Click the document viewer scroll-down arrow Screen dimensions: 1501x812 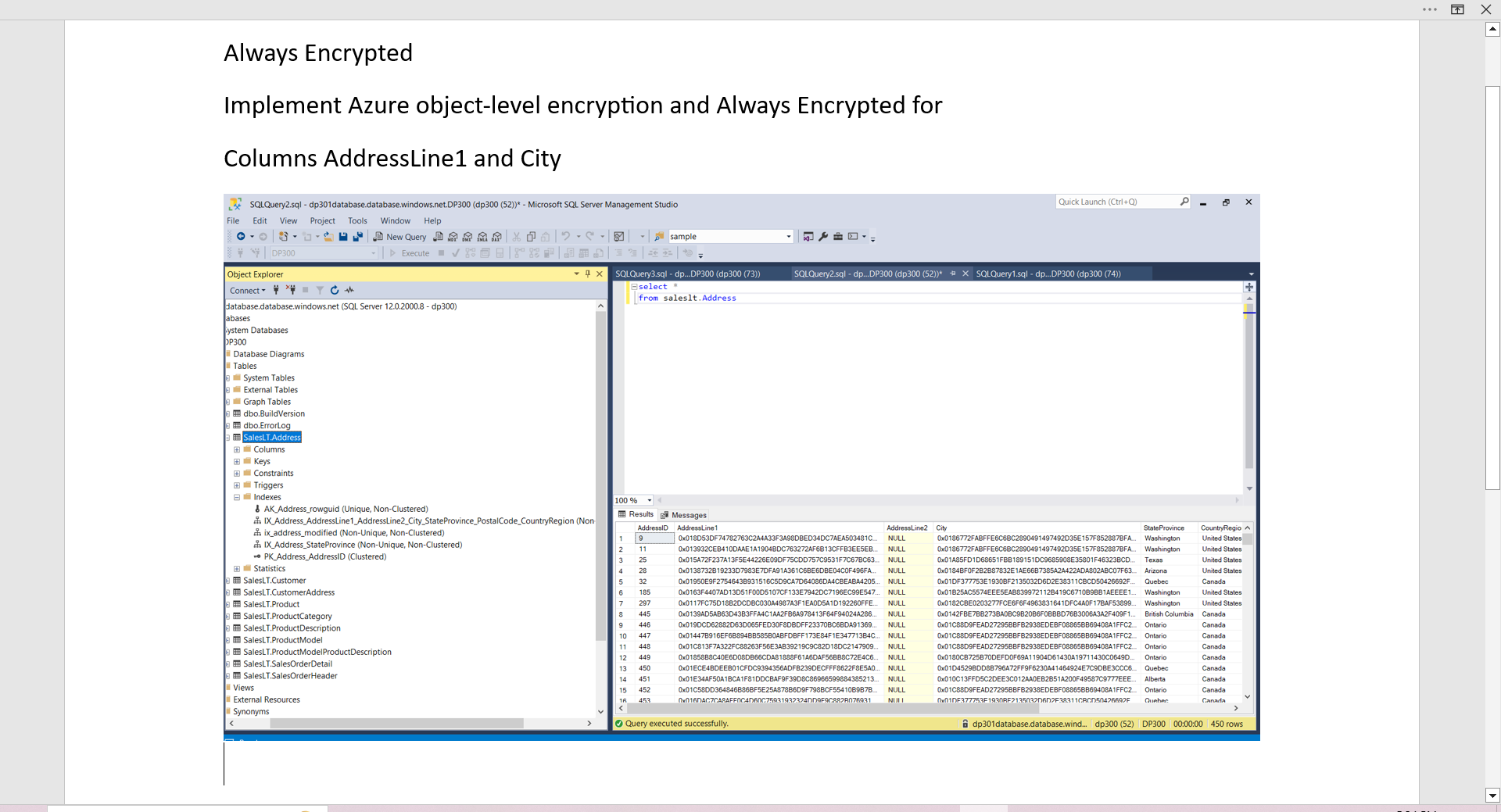(1492, 796)
